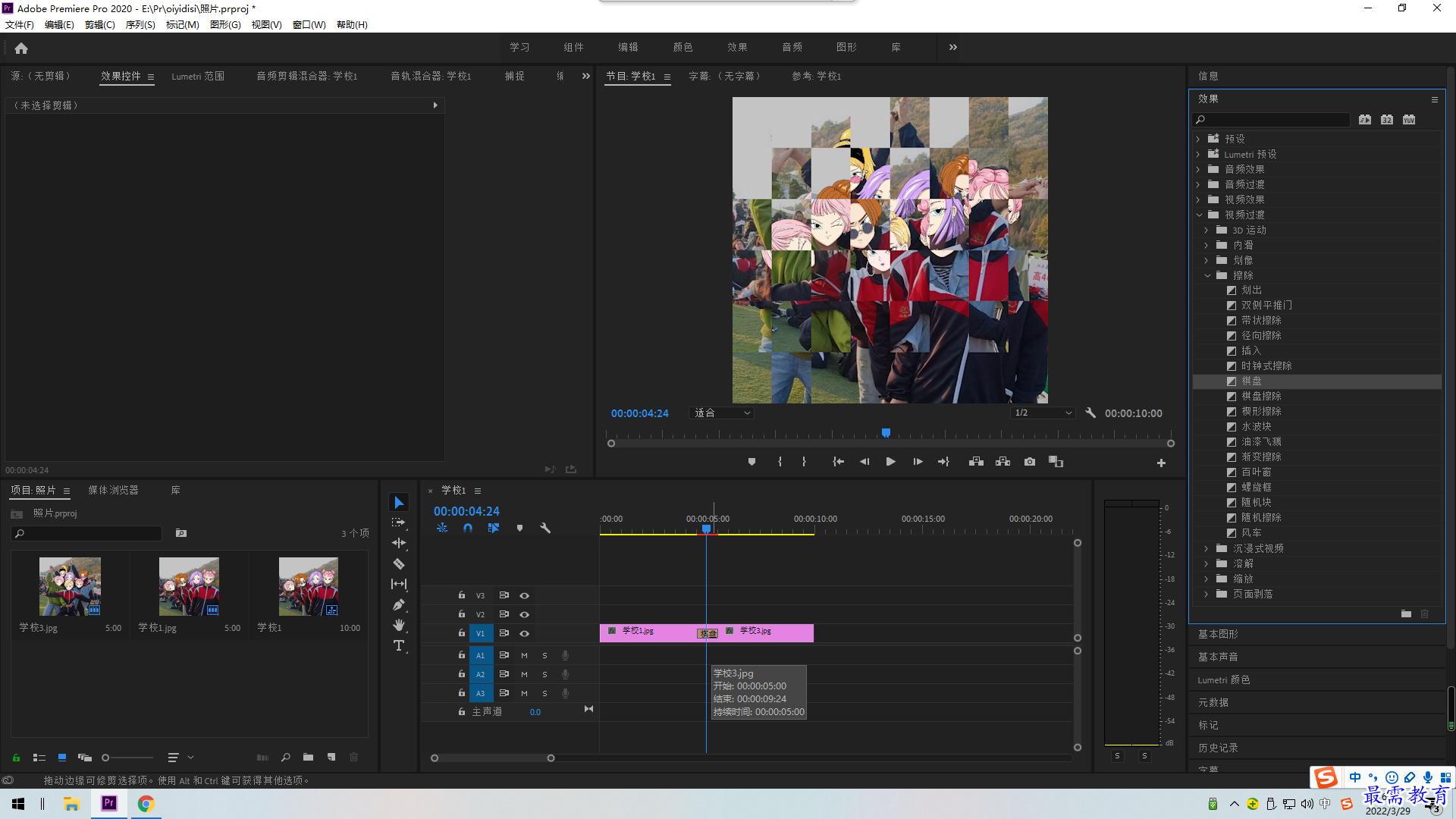Open Program Monitor settings wrench
This screenshot has width=1456, height=819.
click(1090, 413)
